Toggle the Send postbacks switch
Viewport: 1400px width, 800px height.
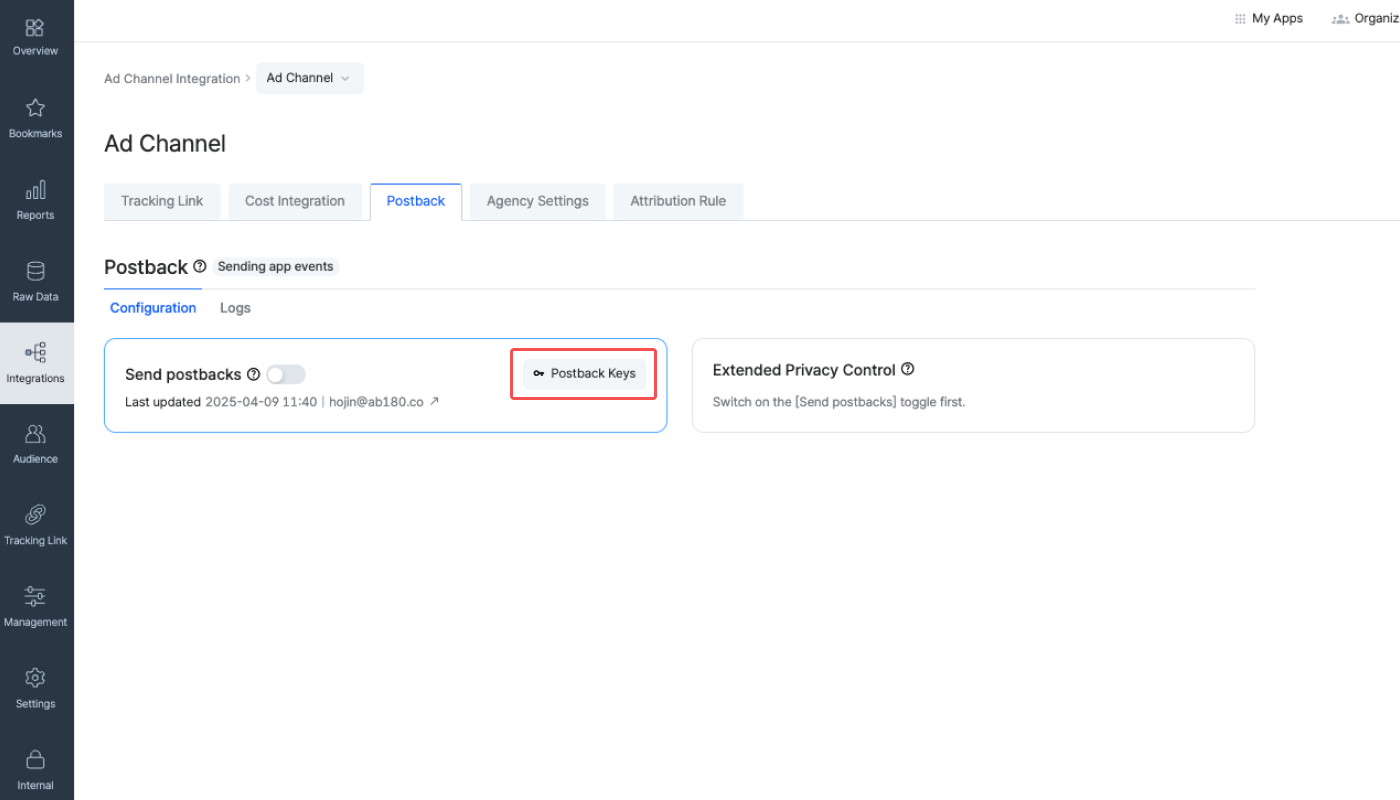tap(285, 374)
